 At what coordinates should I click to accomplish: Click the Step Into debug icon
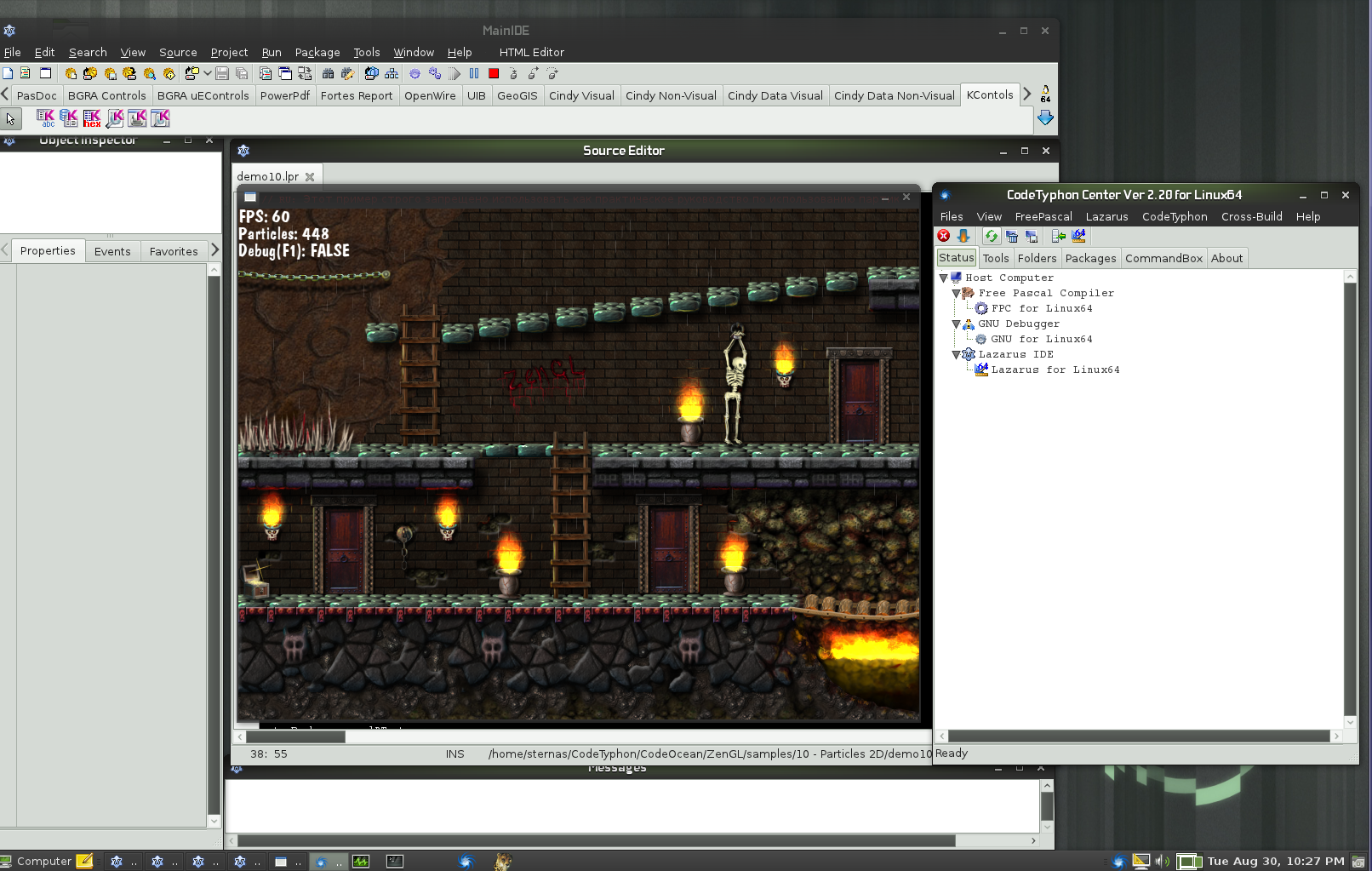coord(513,73)
